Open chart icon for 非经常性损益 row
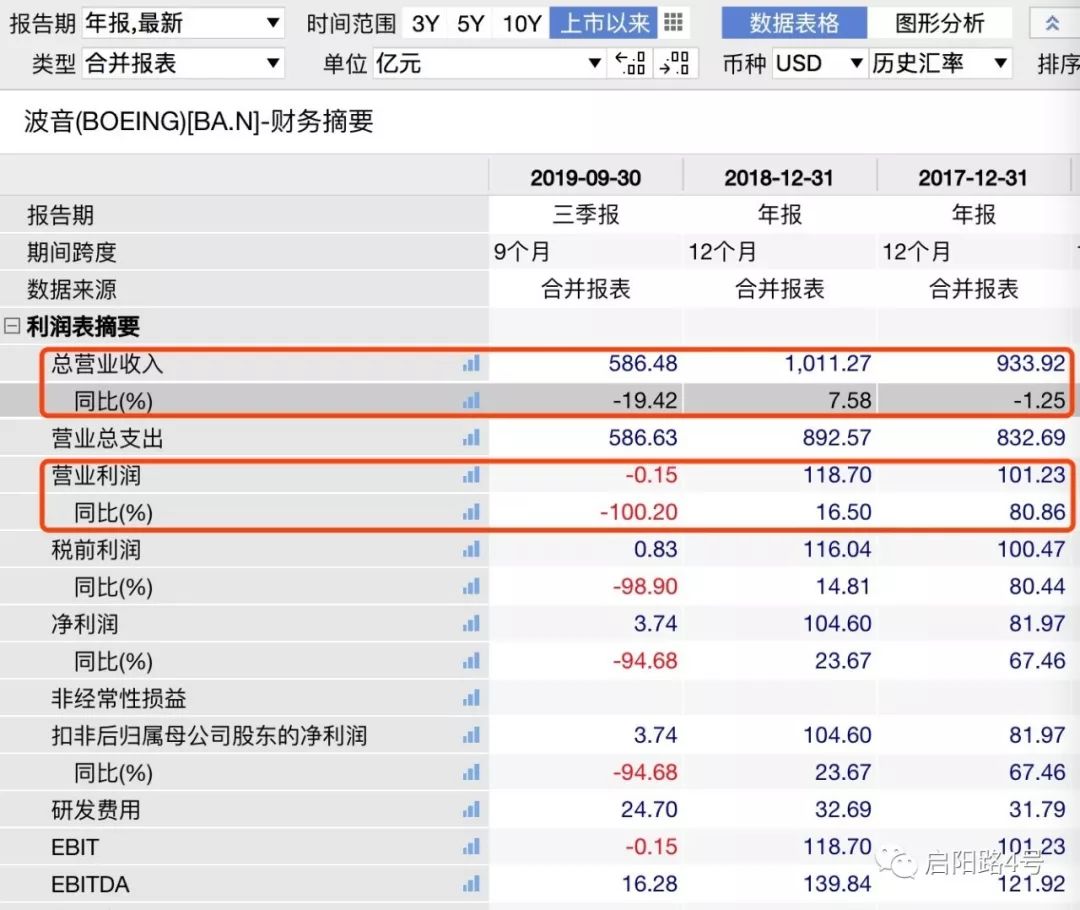 click(x=472, y=699)
